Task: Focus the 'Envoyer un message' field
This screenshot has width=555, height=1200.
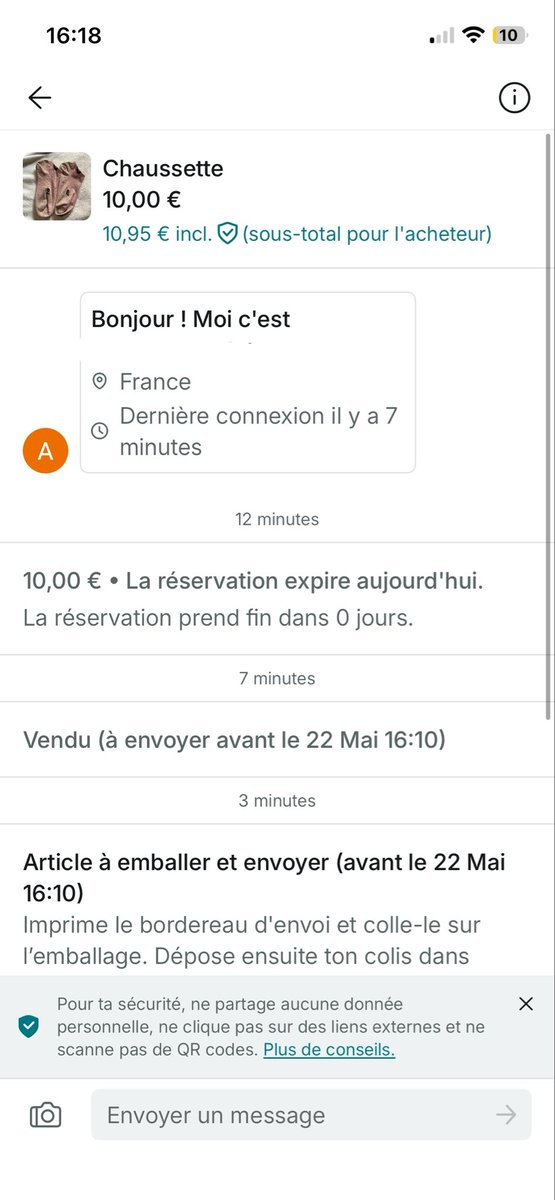Action: pyautogui.click(x=311, y=1115)
